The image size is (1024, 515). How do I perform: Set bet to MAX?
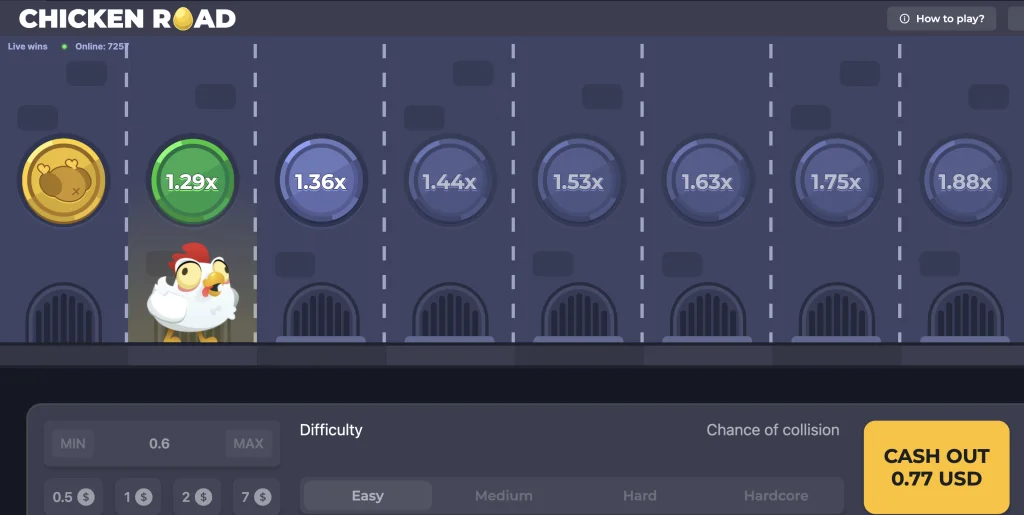tap(248, 444)
